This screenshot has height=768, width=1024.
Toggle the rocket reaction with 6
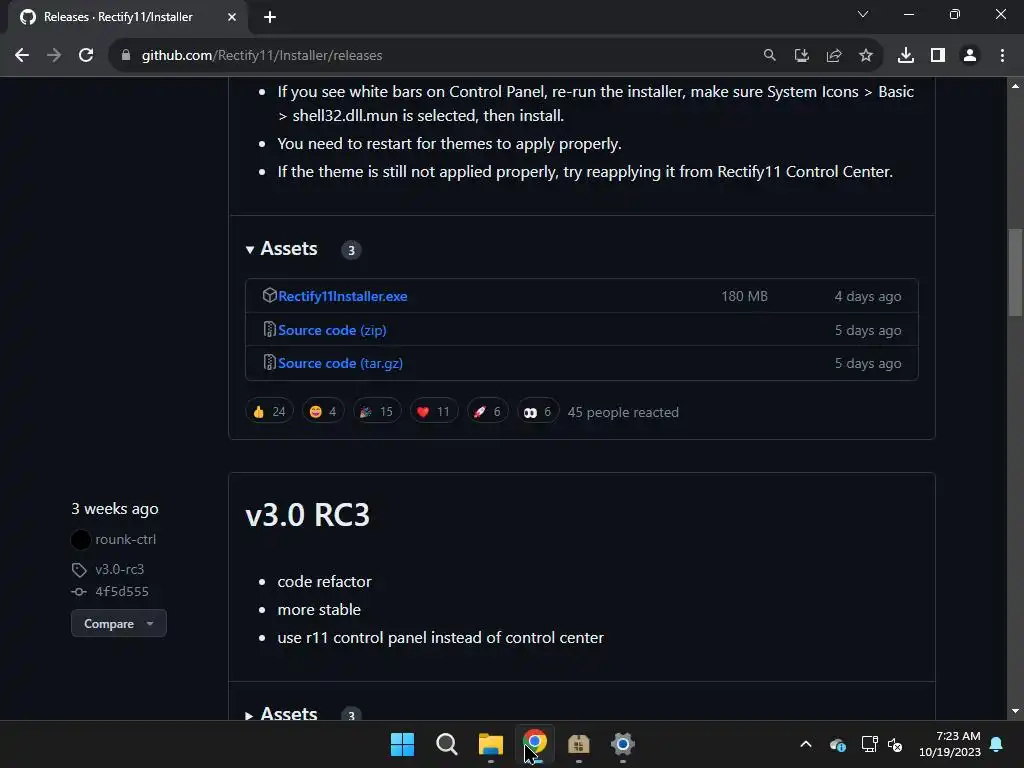click(x=488, y=411)
